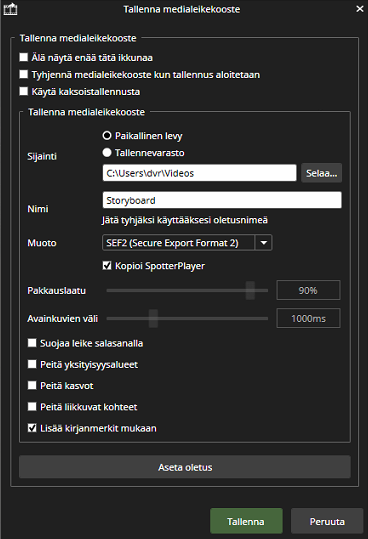Click the path field C:\Users\dvr\Videos
This screenshot has height=539, width=368.
click(199, 173)
